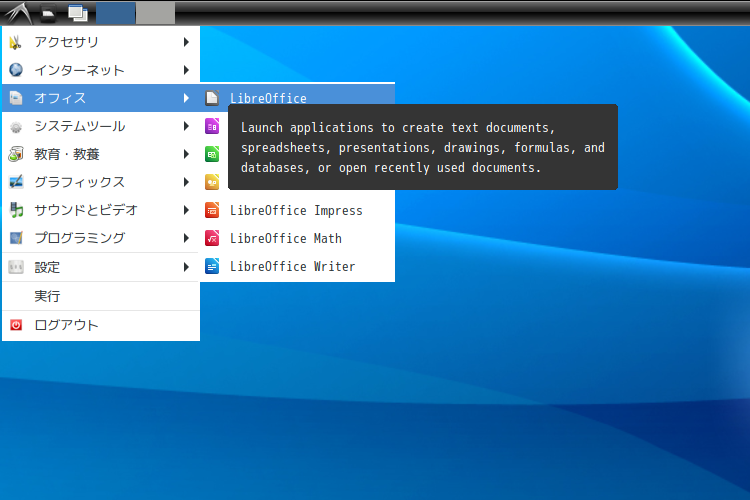Image resolution: width=750 pixels, height=500 pixels.
Task: Expand the プログラミング submenu arrow
Action: [187, 238]
